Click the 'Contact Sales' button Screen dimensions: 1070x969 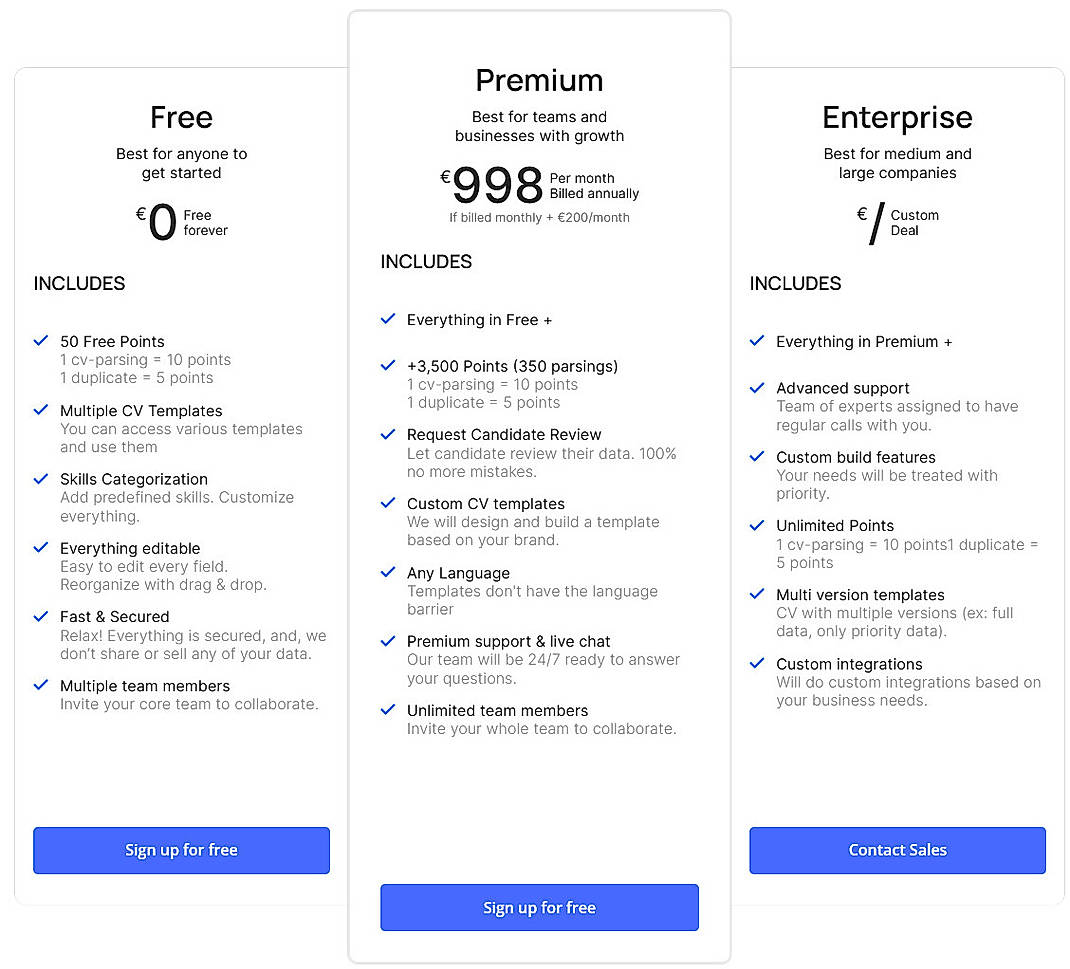tap(897, 850)
